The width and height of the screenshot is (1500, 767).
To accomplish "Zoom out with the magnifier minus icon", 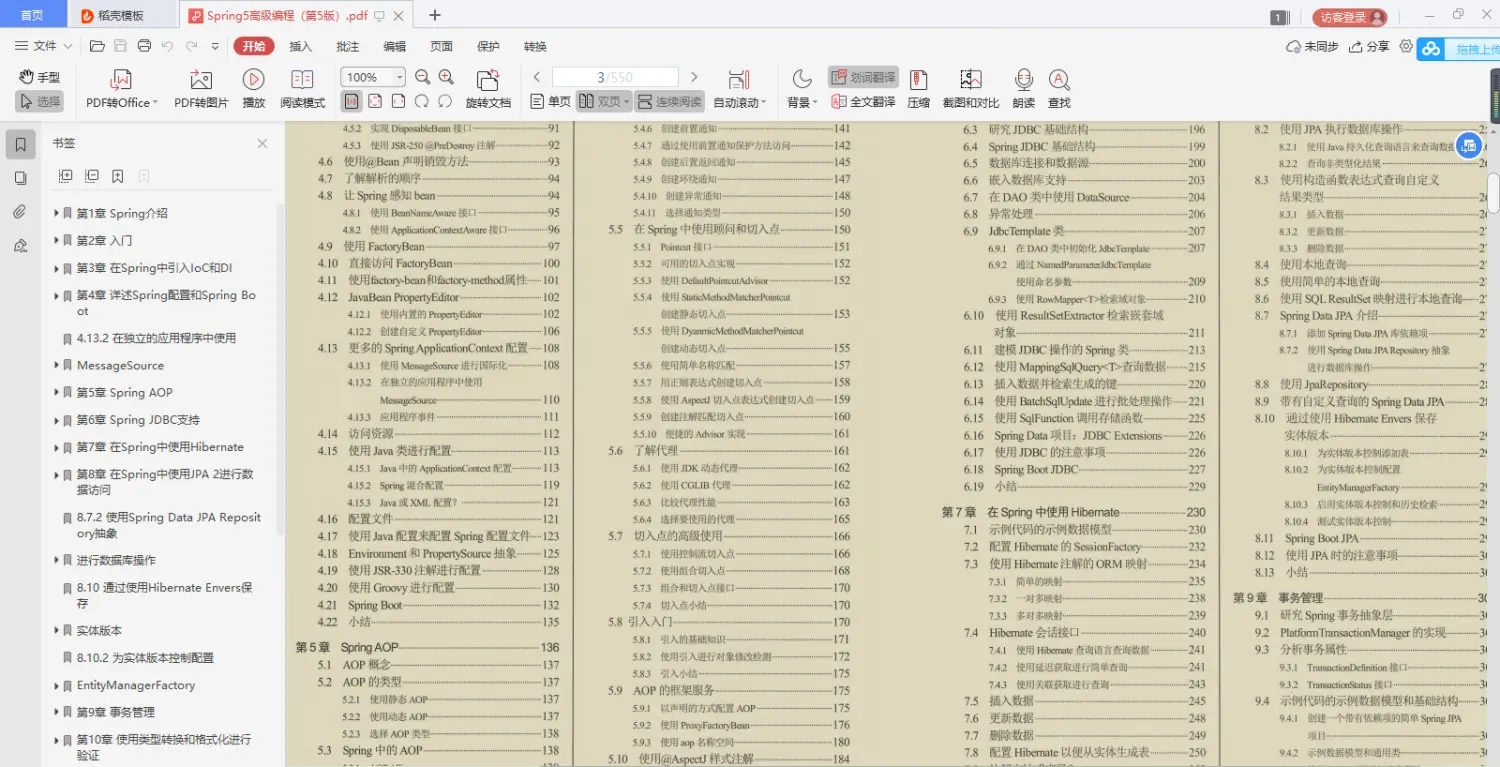I will [422, 77].
